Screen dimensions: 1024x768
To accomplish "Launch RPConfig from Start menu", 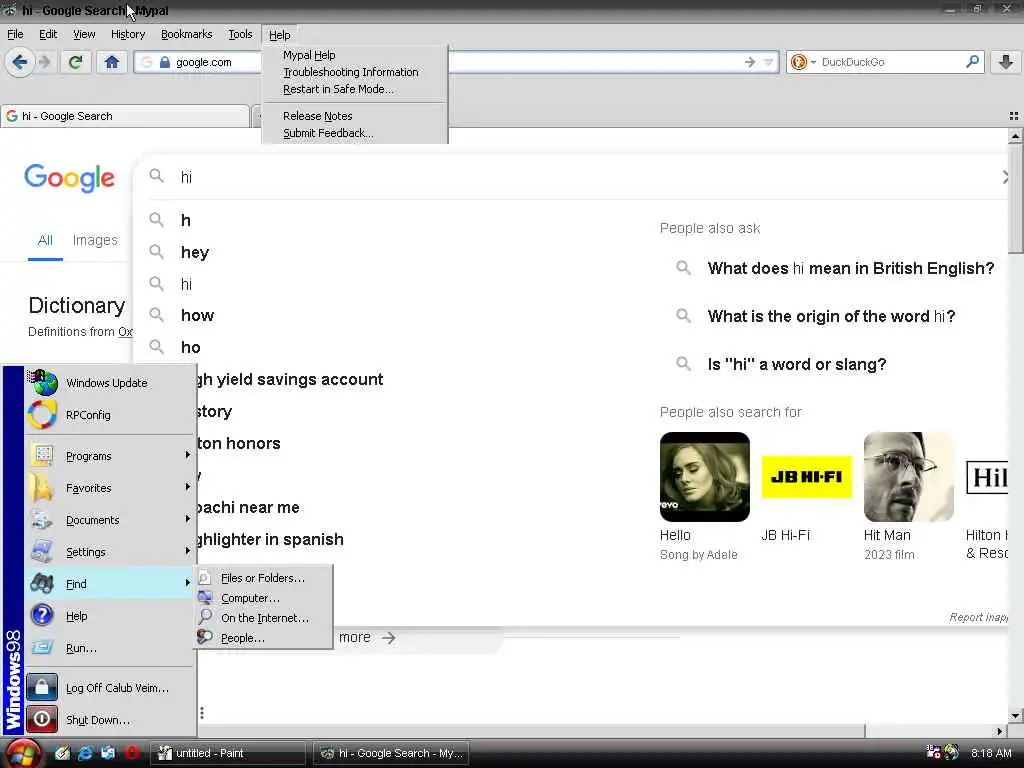I will point(110,415).
